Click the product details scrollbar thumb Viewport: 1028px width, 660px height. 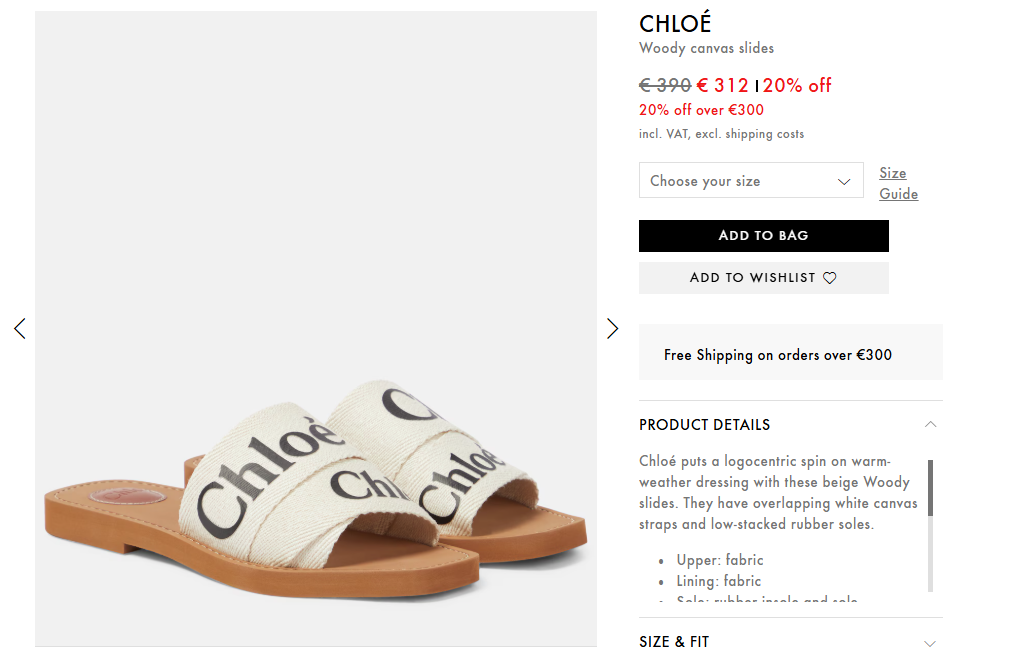931,487
